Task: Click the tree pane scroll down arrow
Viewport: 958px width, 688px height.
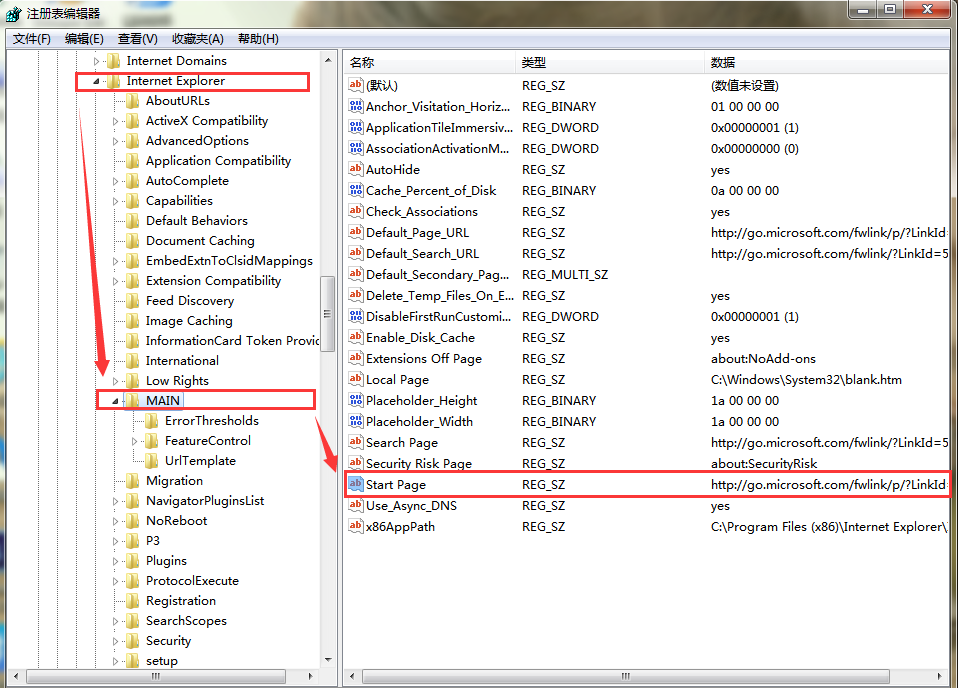Action: 328,660
